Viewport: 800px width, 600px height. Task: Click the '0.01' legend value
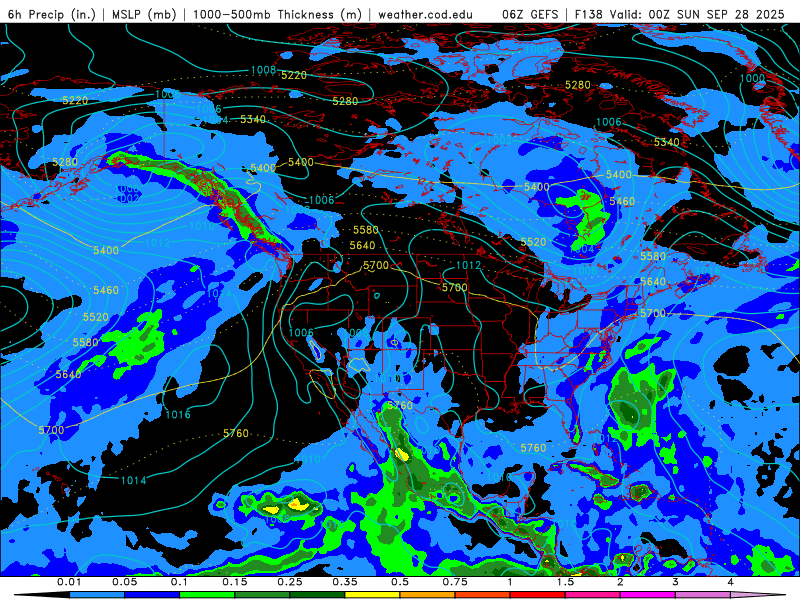click(x=69, y=582)
